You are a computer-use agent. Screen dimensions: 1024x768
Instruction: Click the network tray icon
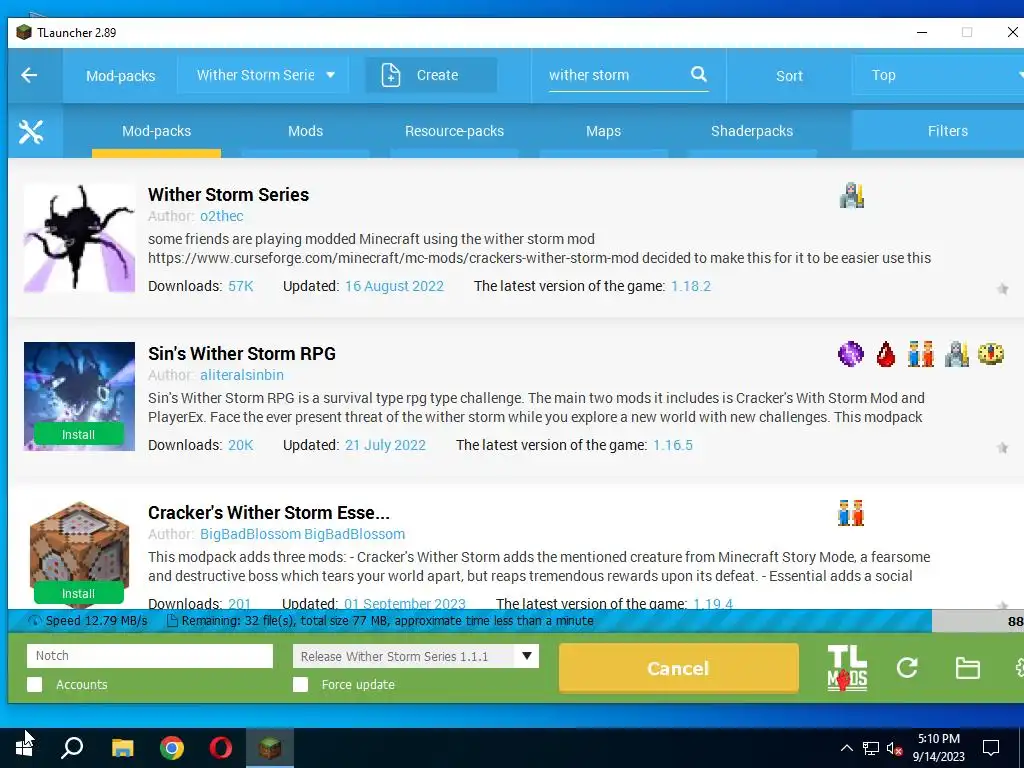coord(871,748)
